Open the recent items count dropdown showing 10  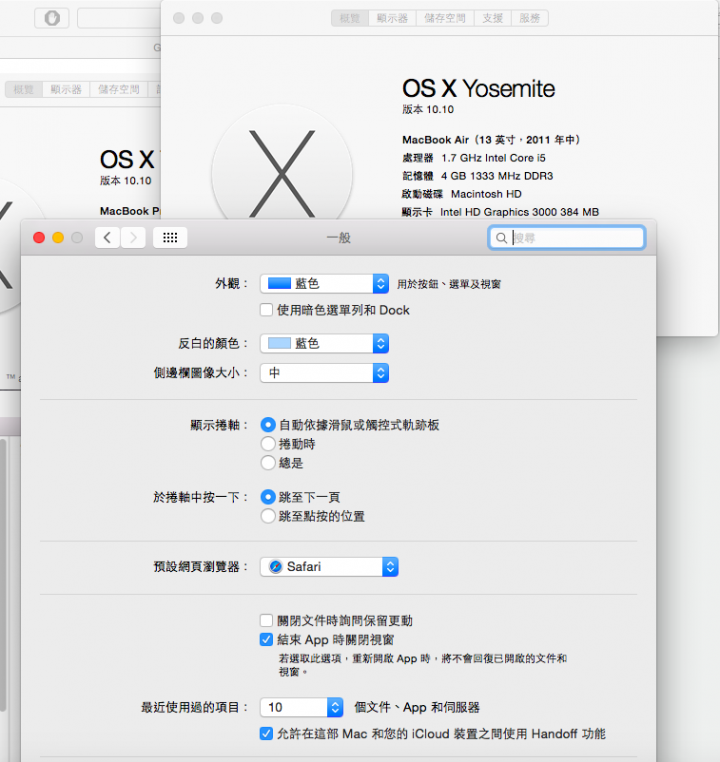click(x=302, y=707)
